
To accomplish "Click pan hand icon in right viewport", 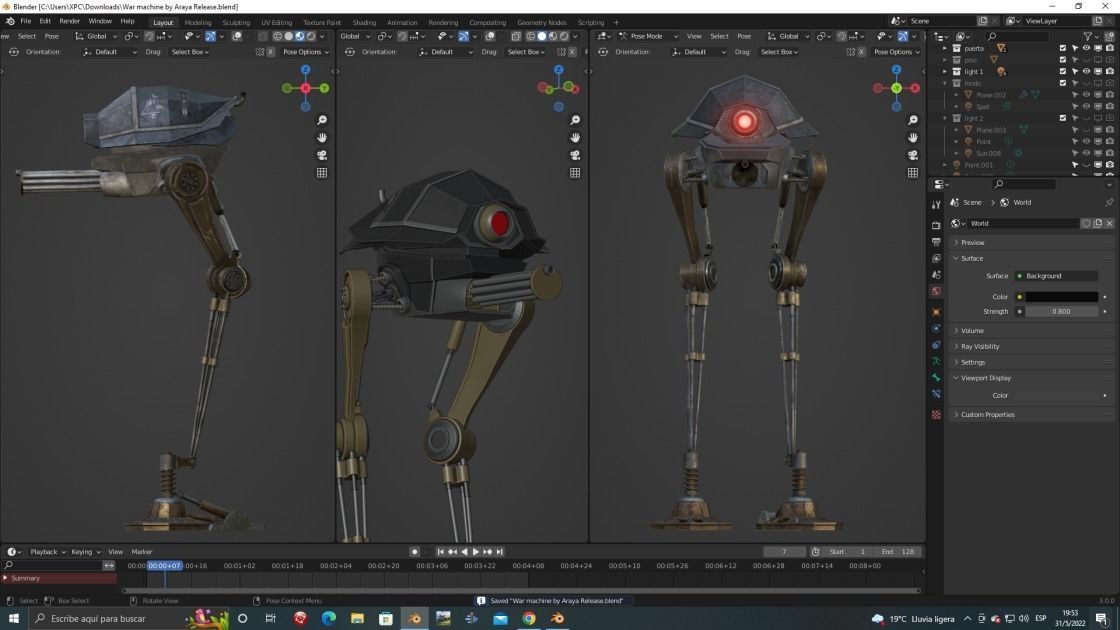I will click(x=913, y=138).
